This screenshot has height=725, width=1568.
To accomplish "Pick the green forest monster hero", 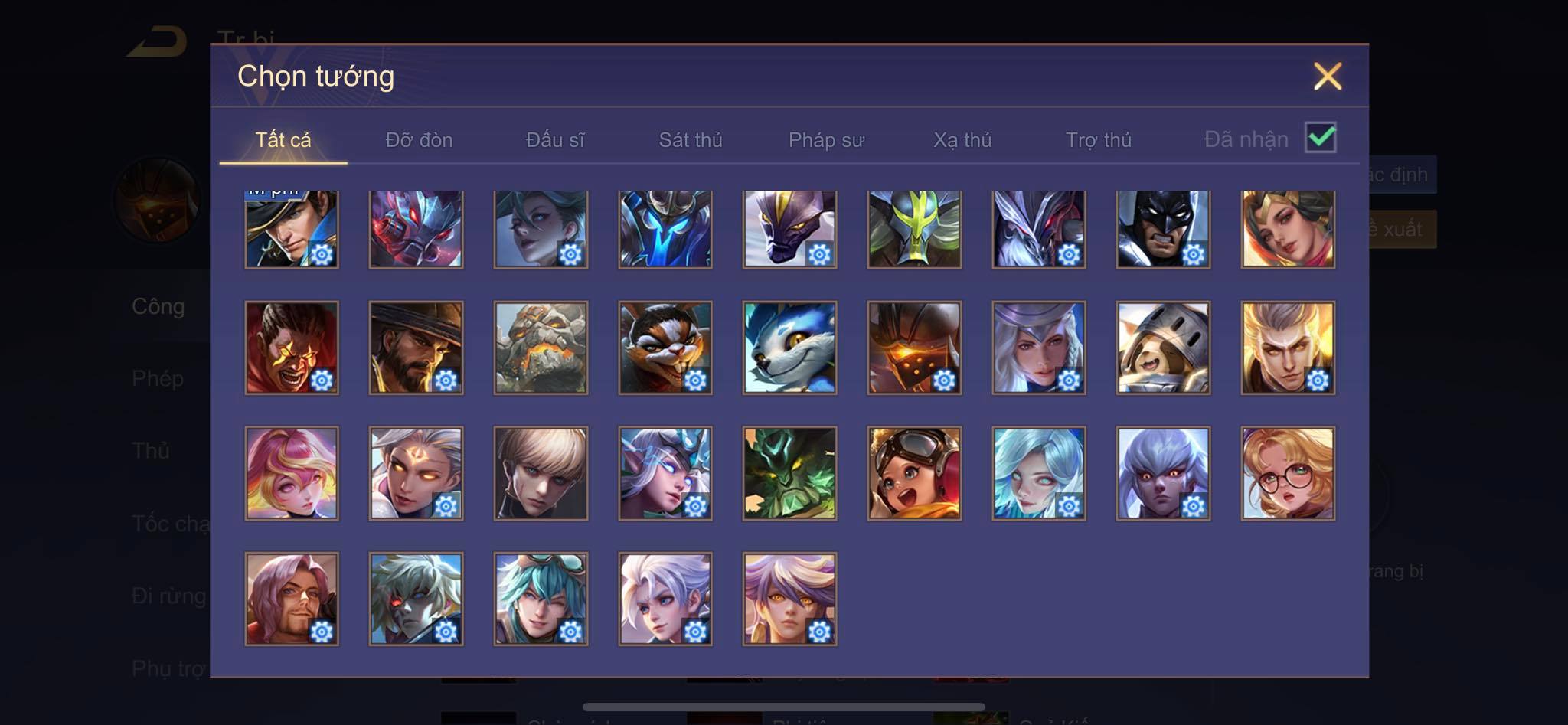I will point(789,473).
